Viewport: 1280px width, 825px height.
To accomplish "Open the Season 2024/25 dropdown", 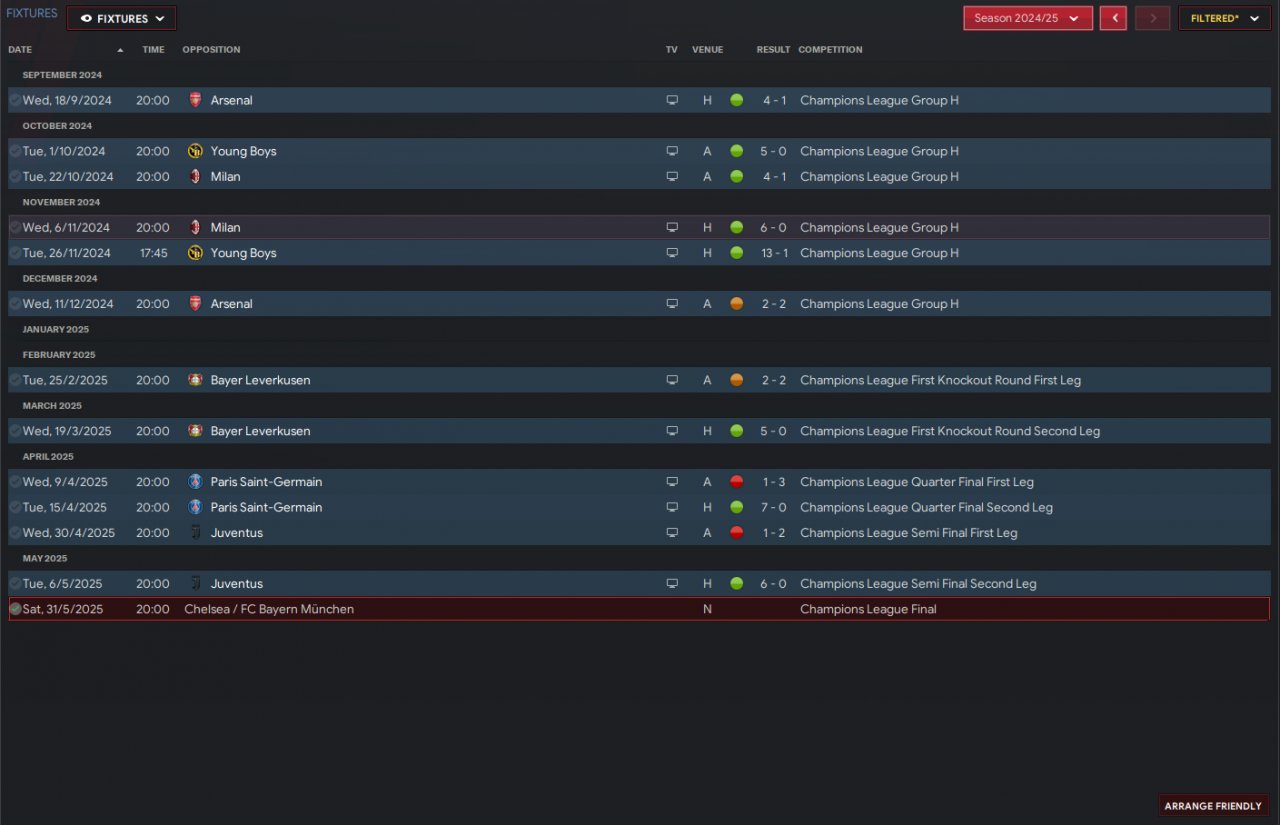I will click(1028, 18).
